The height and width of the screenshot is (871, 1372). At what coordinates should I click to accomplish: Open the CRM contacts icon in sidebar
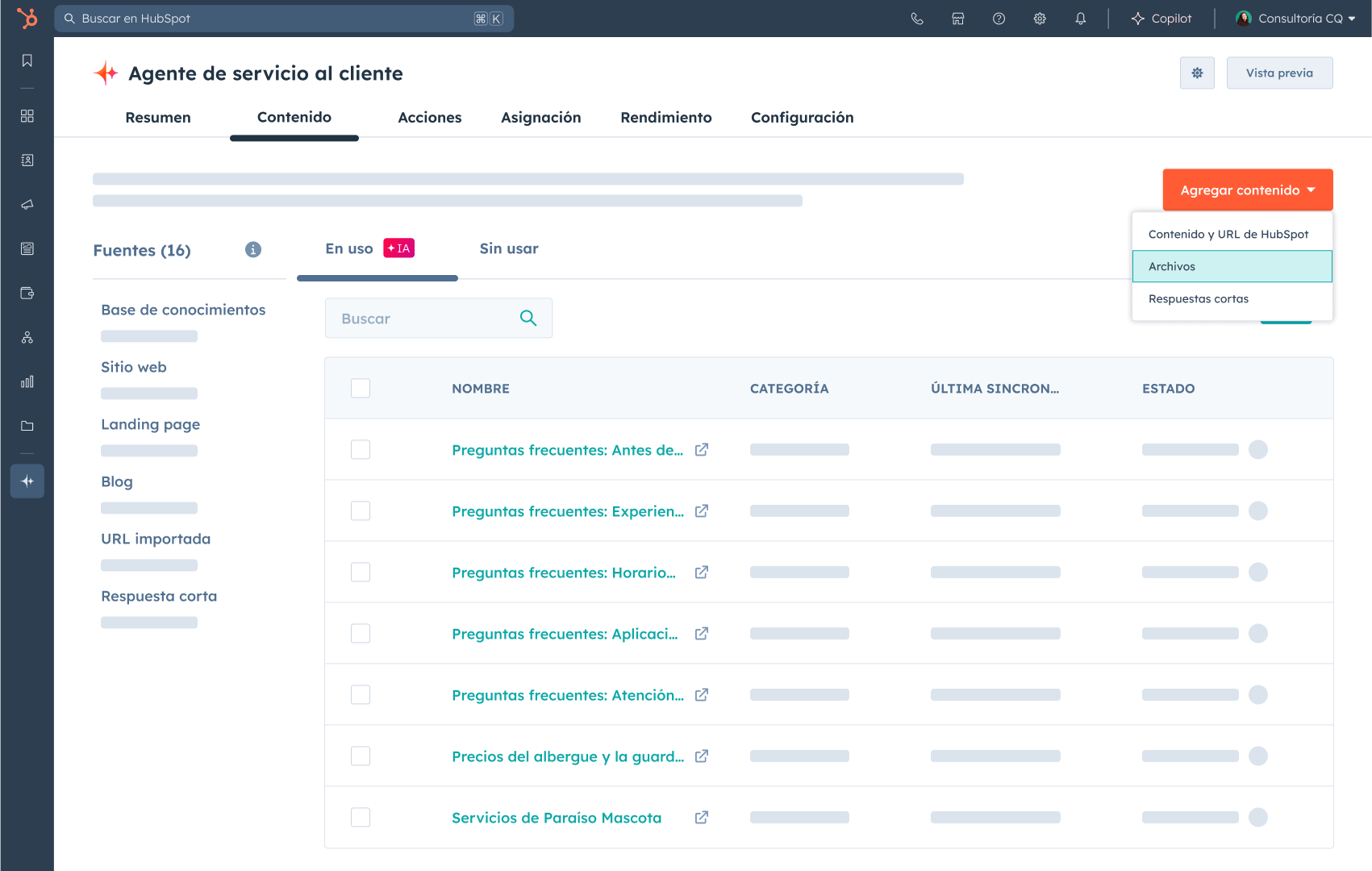click(x=27, y=160)
